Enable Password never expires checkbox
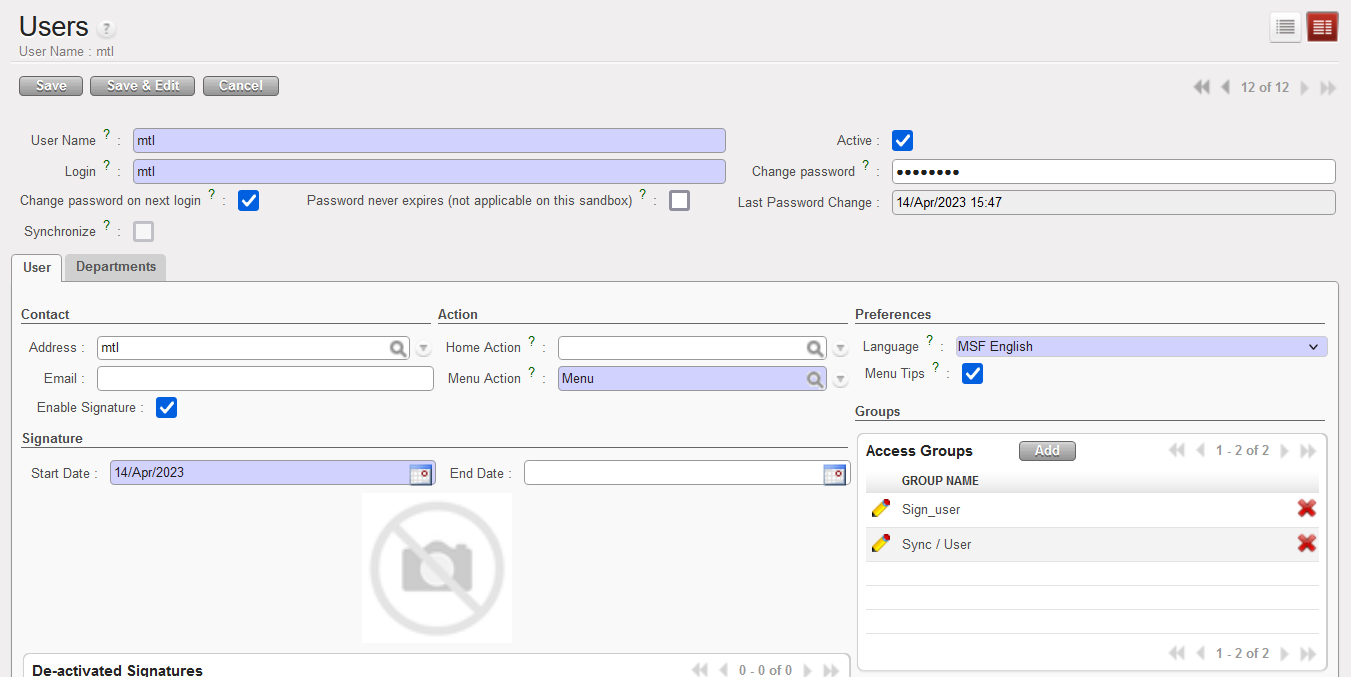1351x677 pixels. click(x=679, y=201)
